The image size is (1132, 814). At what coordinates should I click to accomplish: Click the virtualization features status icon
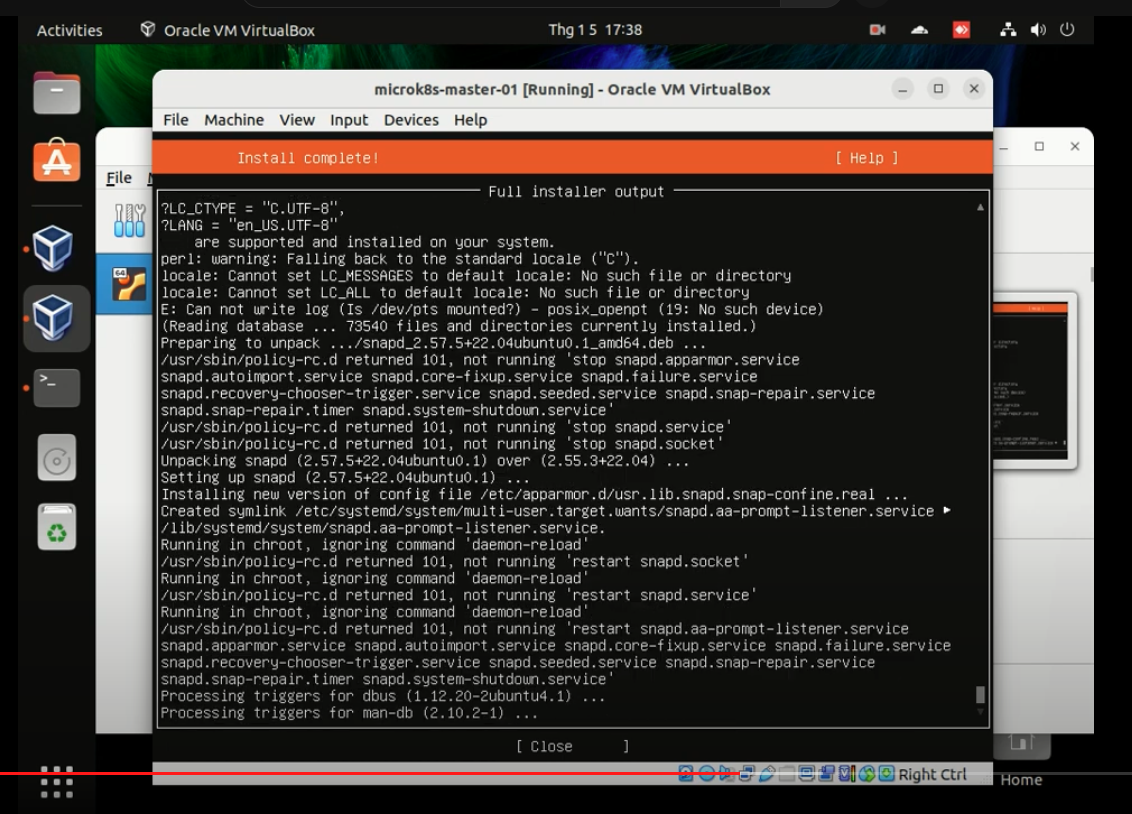point(845,773)
